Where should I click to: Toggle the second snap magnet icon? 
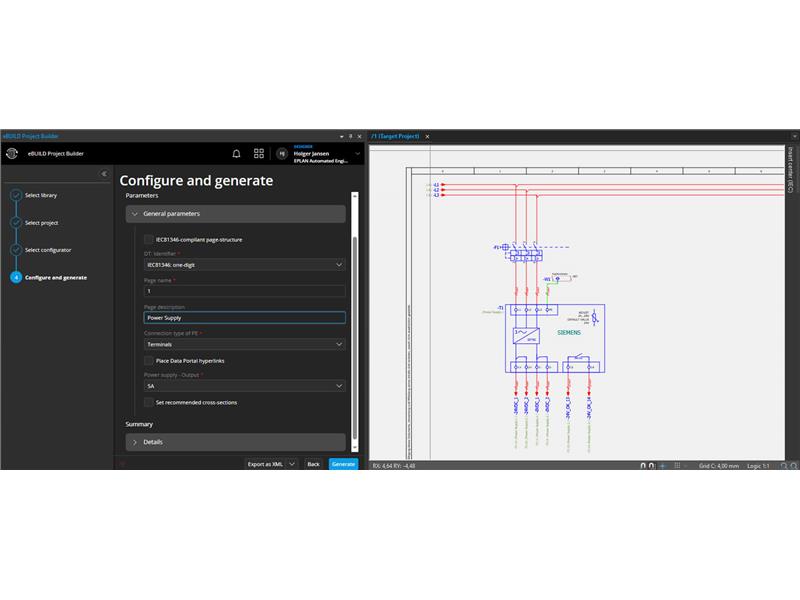point(652,466)
